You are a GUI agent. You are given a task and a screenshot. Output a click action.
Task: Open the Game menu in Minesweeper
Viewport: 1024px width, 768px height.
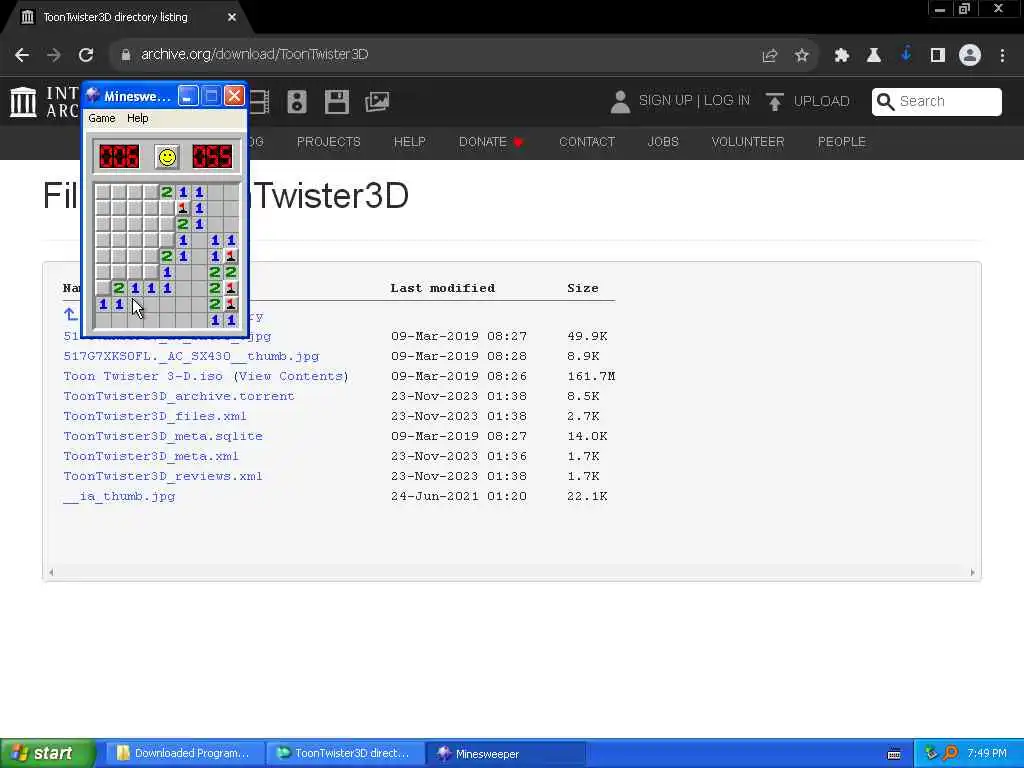(102, 118)
